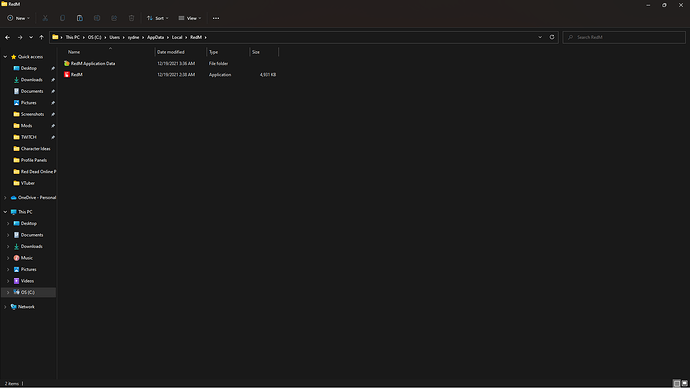
Task: Switch to large thumbnails view in status bar
Action: (684, 384)
